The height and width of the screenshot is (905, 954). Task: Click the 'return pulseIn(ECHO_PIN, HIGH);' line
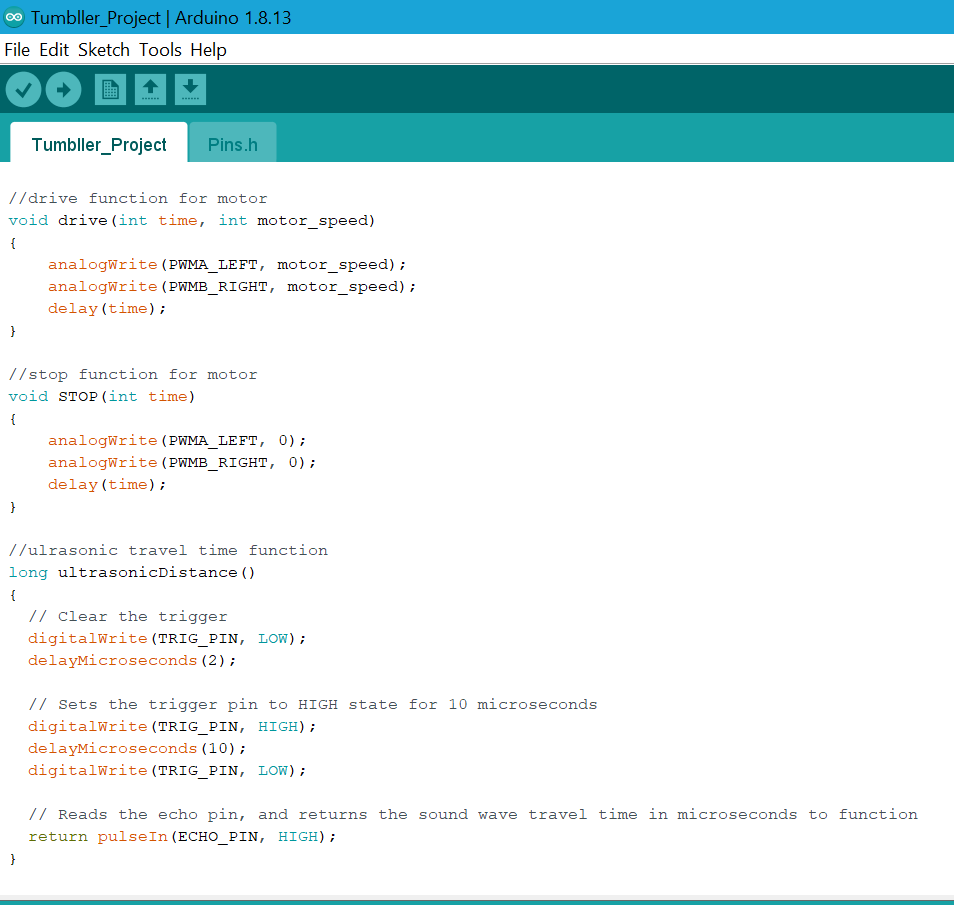pos(182,837)
